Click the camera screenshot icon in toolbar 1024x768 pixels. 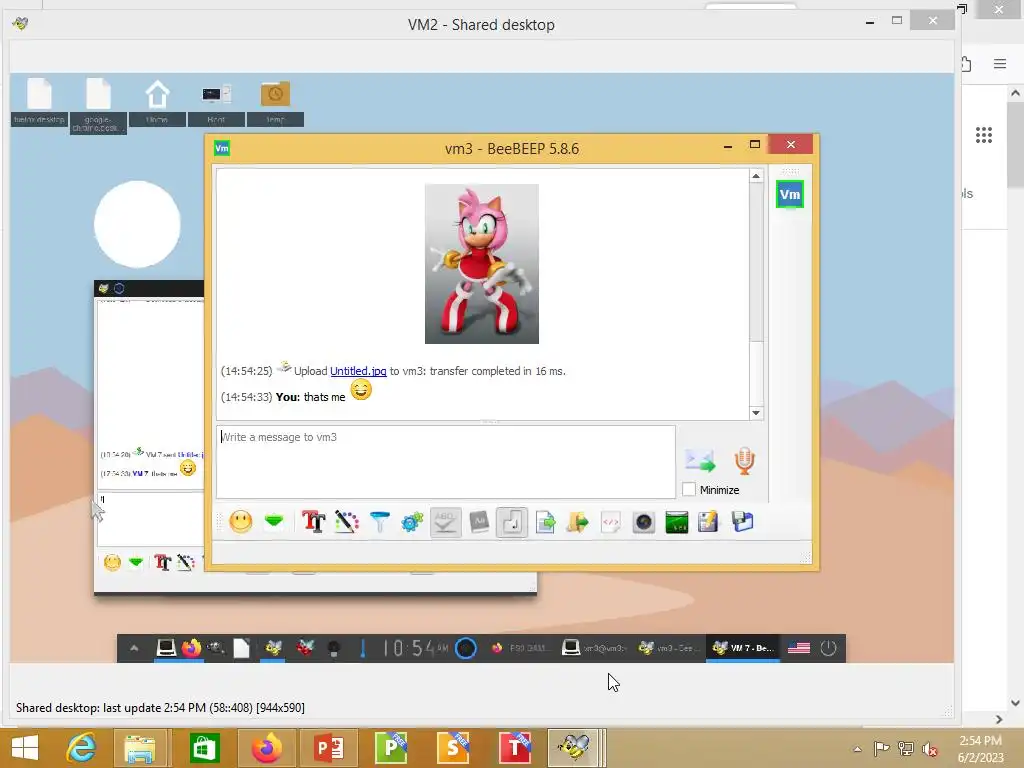coord(644,522)
